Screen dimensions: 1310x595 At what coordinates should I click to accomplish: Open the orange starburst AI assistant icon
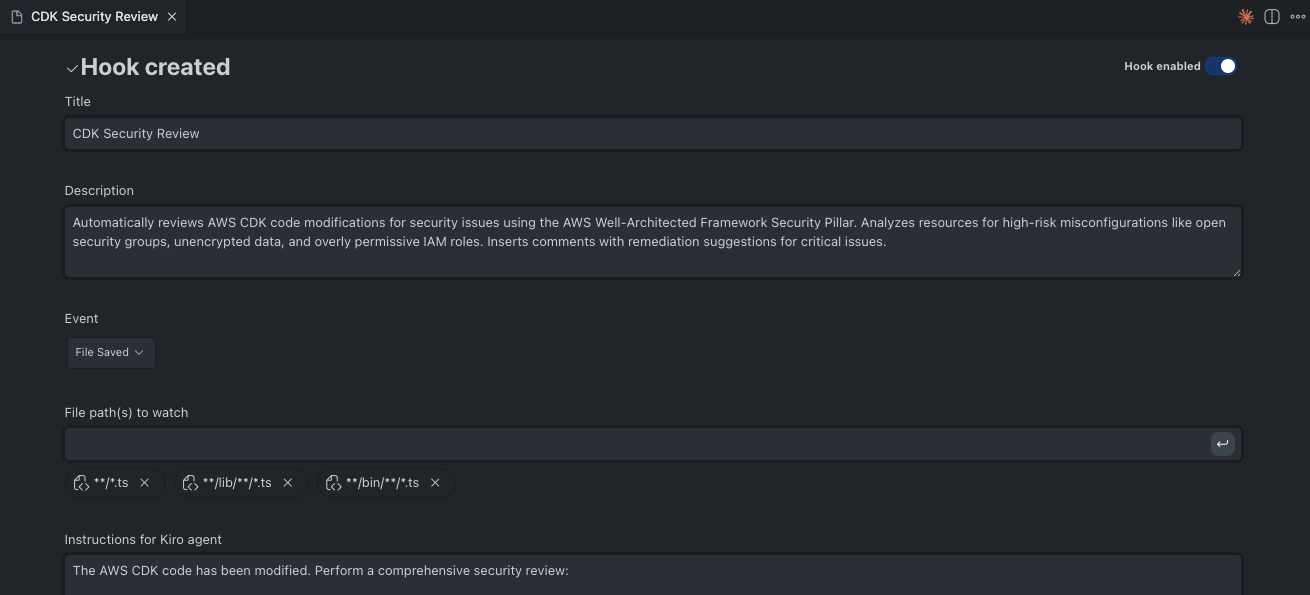[1246, 17]
